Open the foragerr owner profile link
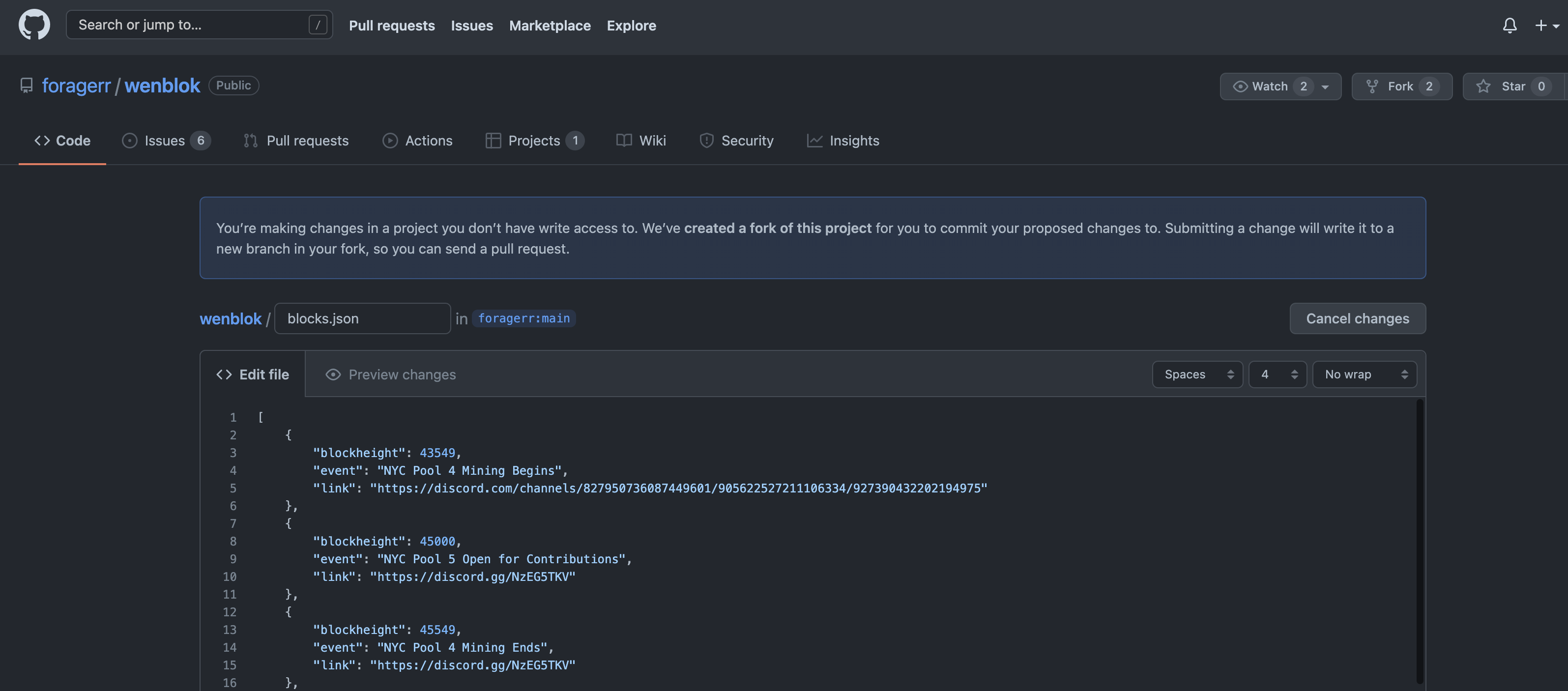The height and width of the screenshot is (691, 1568). [76, 86]
